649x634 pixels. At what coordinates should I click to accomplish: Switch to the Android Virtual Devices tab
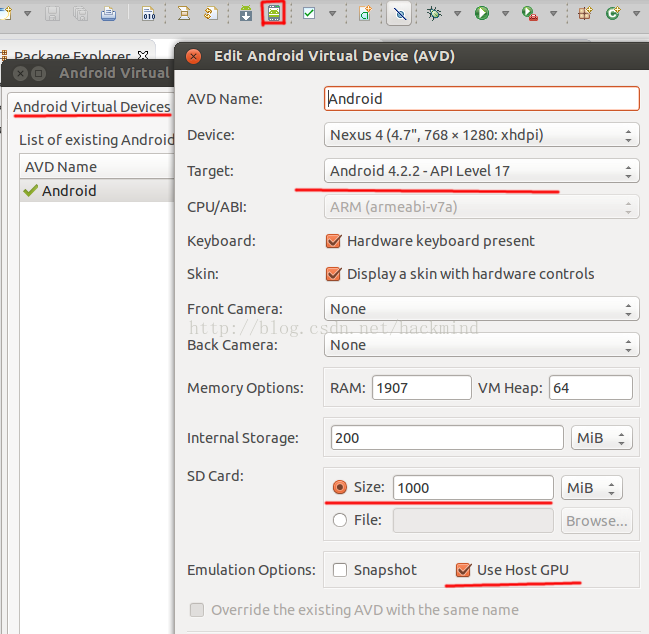pyautogui.click(x=92, y=107)
